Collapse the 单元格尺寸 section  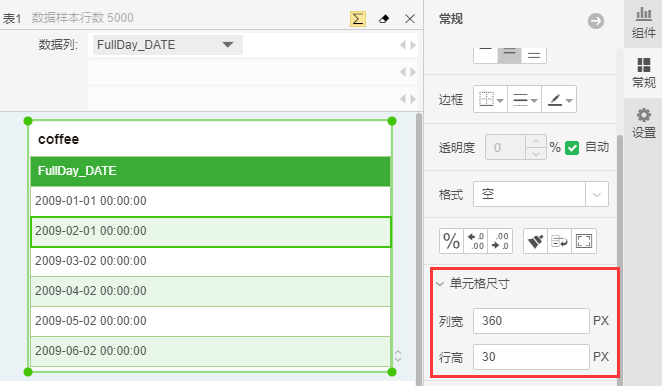(x=440, y=284)
